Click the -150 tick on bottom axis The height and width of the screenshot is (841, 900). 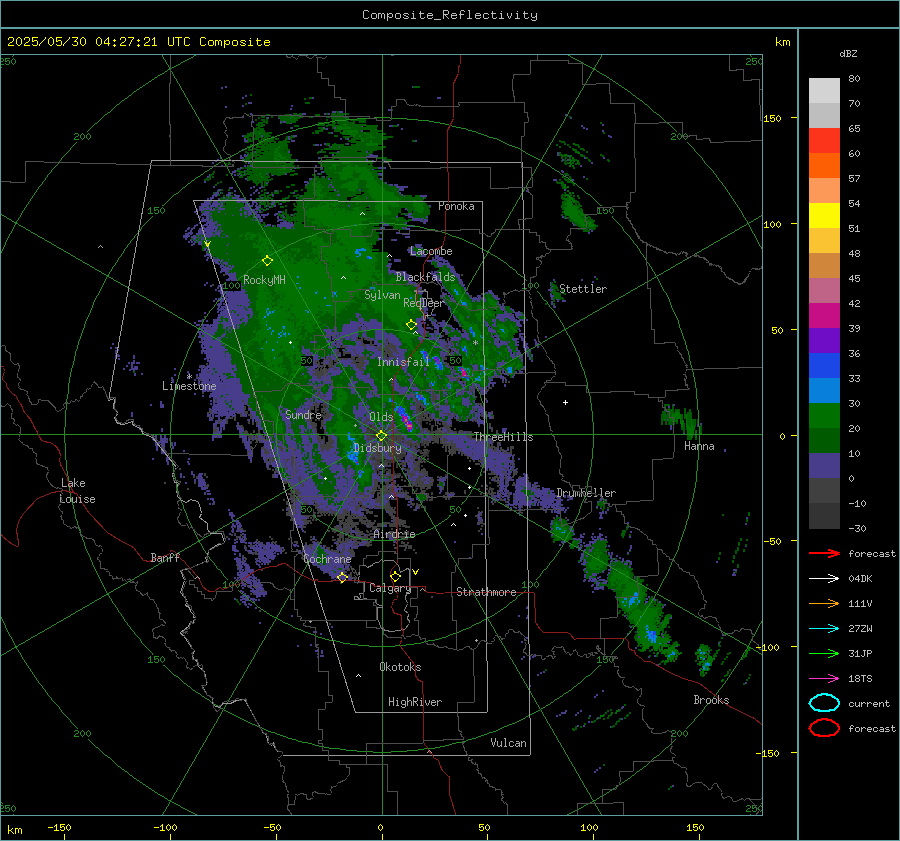(x=59, y=827)
